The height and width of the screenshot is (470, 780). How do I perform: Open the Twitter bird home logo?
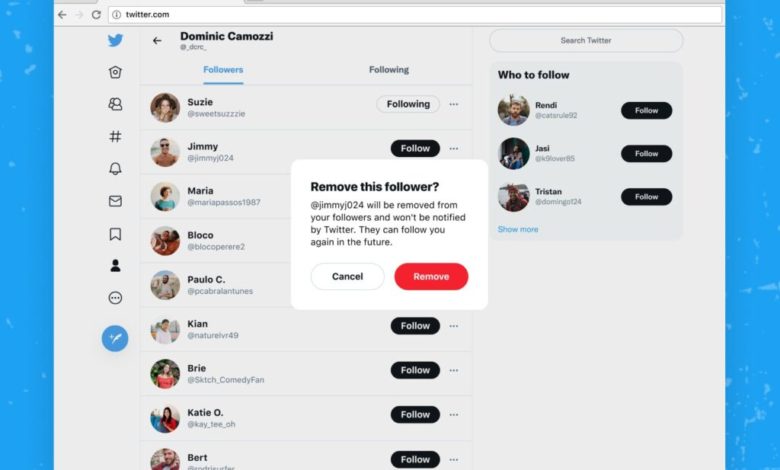point(115,40)
